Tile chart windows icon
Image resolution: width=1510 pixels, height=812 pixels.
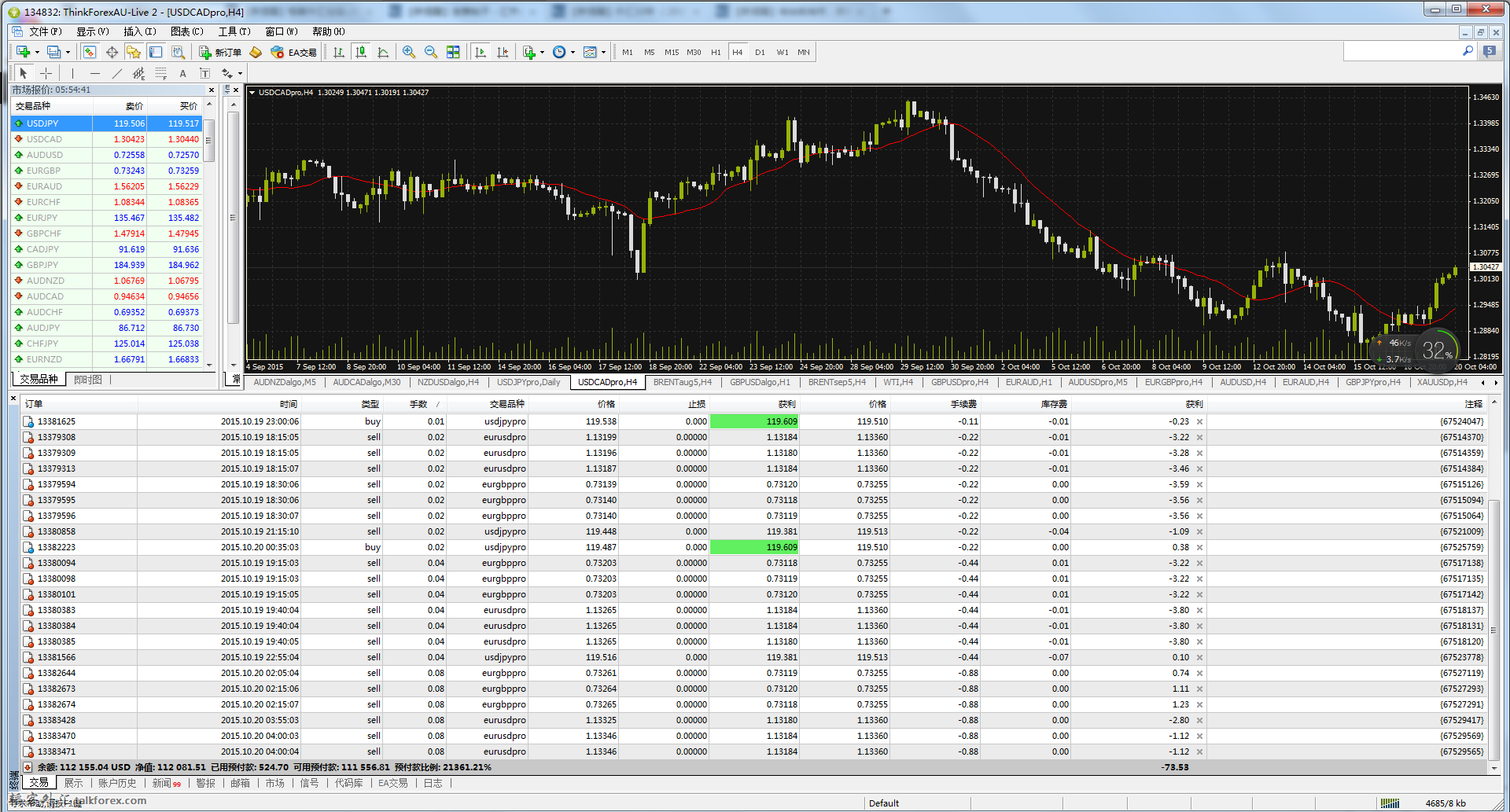click(453, 52)
